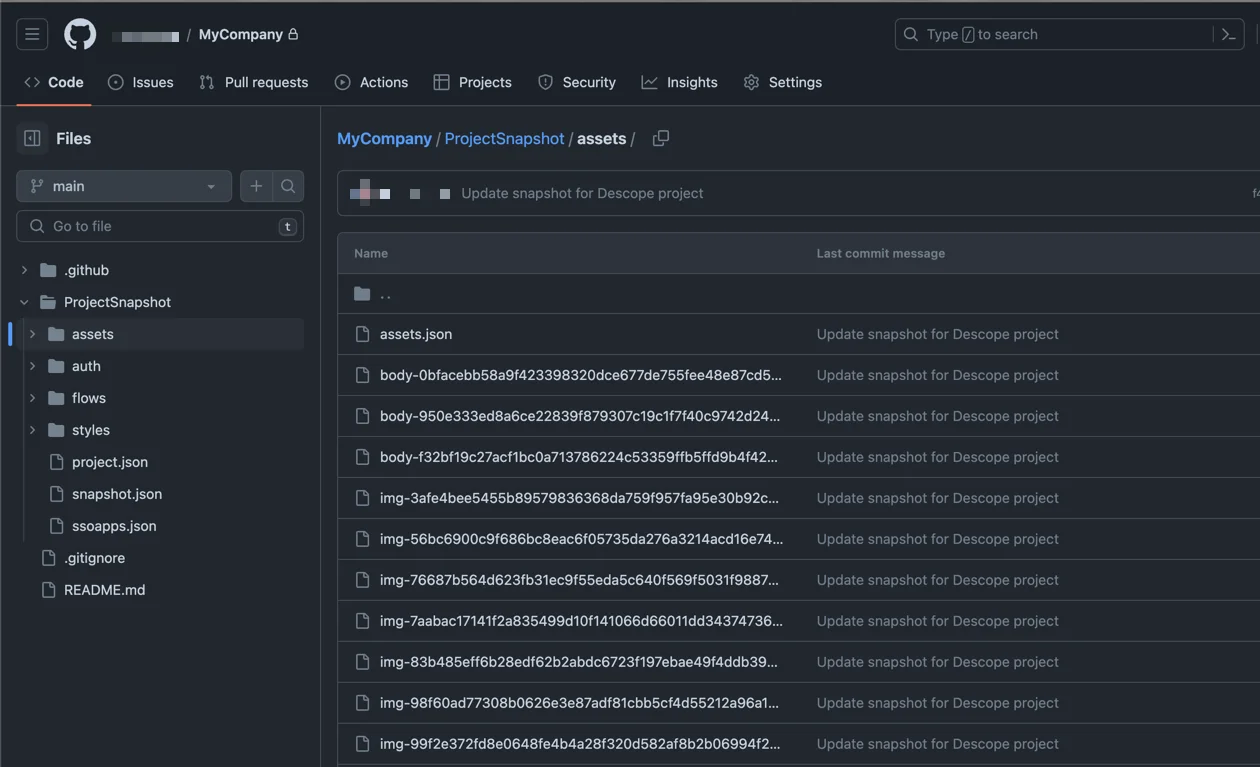
Task: Switch to the Pull requests tab
Action: tap(253, 82)
